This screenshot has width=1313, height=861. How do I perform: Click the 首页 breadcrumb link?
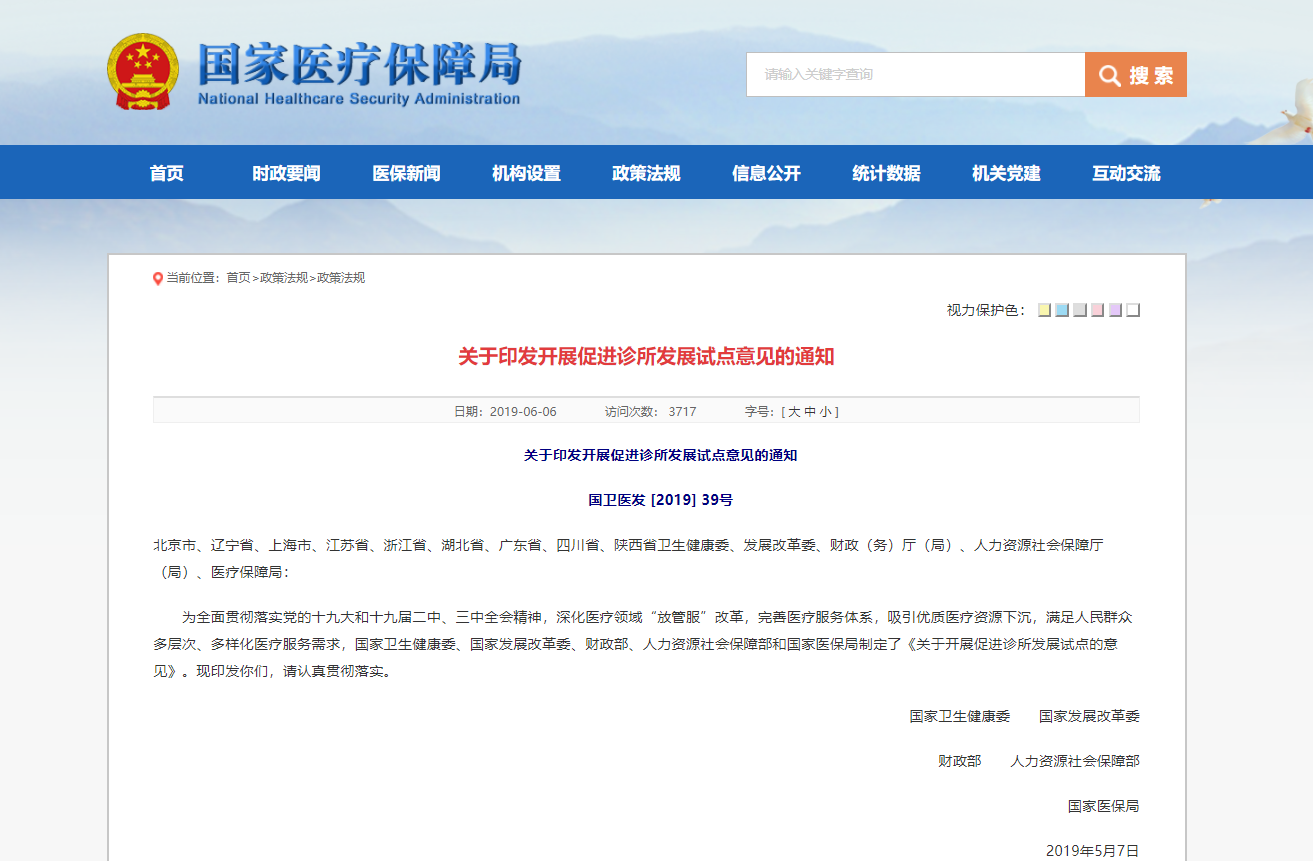pyautogui.click(x=238, y=278)
